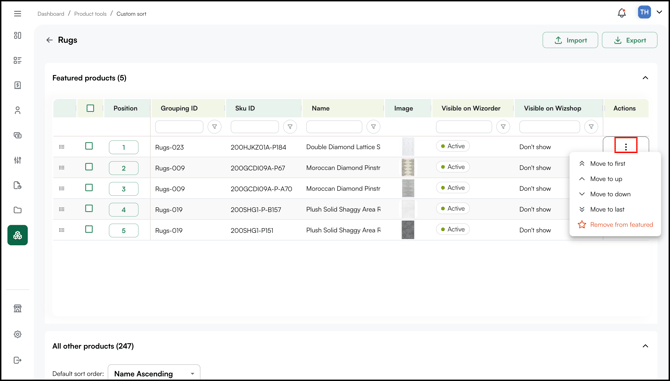Click the logout icon in the sidebar
The height and width of the screenshot is (381, 670).
(18, 360)
